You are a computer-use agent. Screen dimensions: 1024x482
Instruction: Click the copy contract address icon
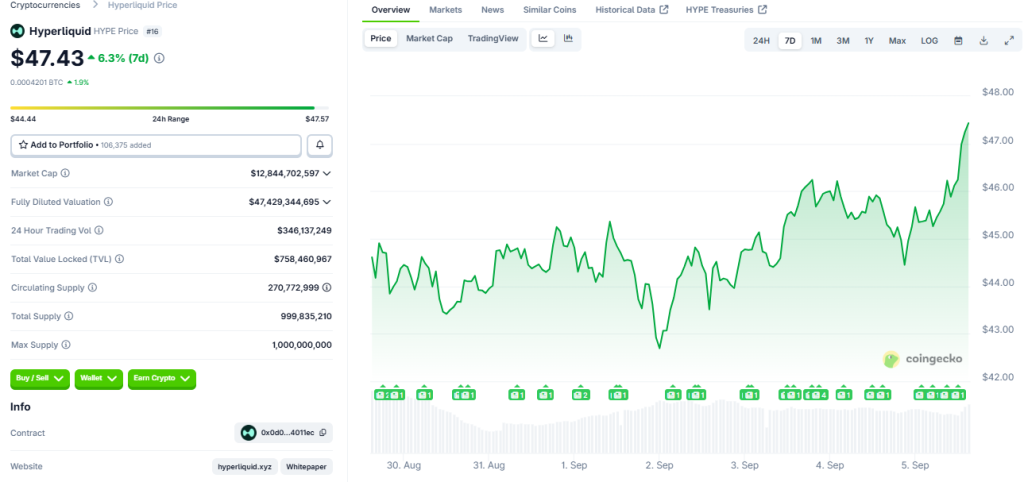tap(322, 433)
